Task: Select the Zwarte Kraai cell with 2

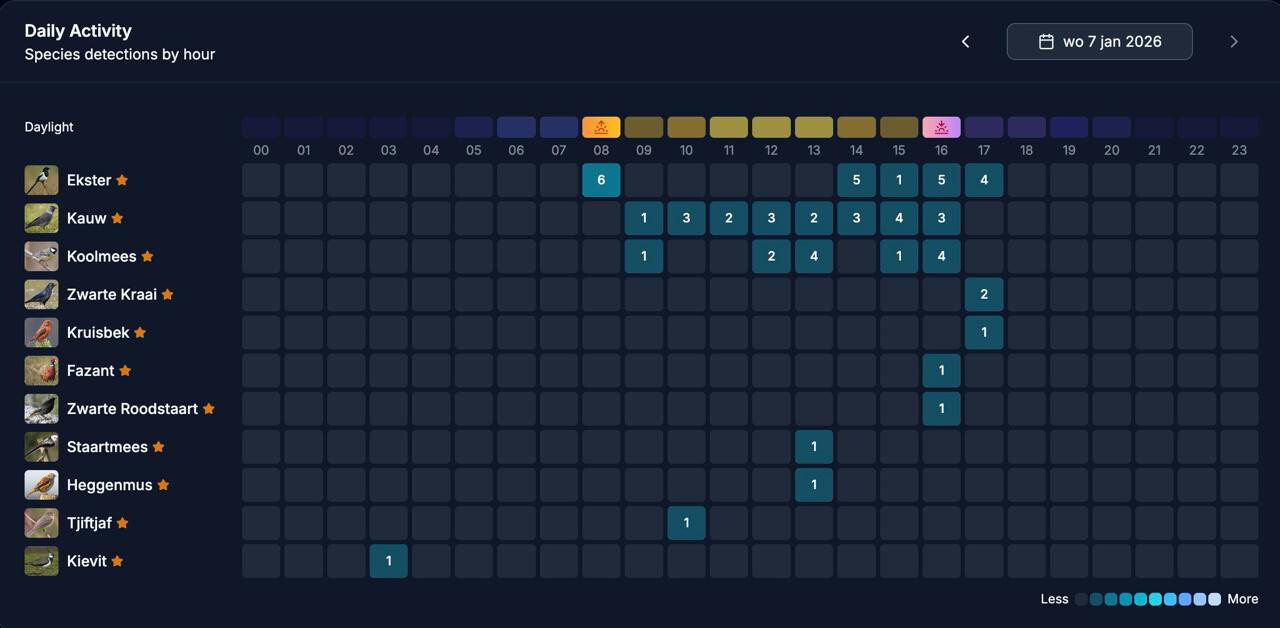Action: click(x=984, y=295)
